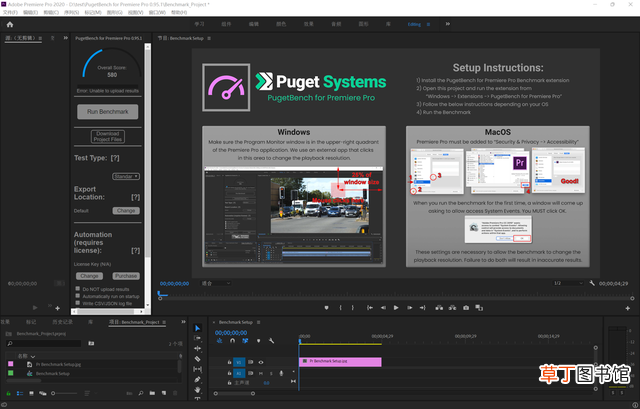Go to Out point in Program Monitor
Viewport: 640px width, 409px height.
click(422, 308)
